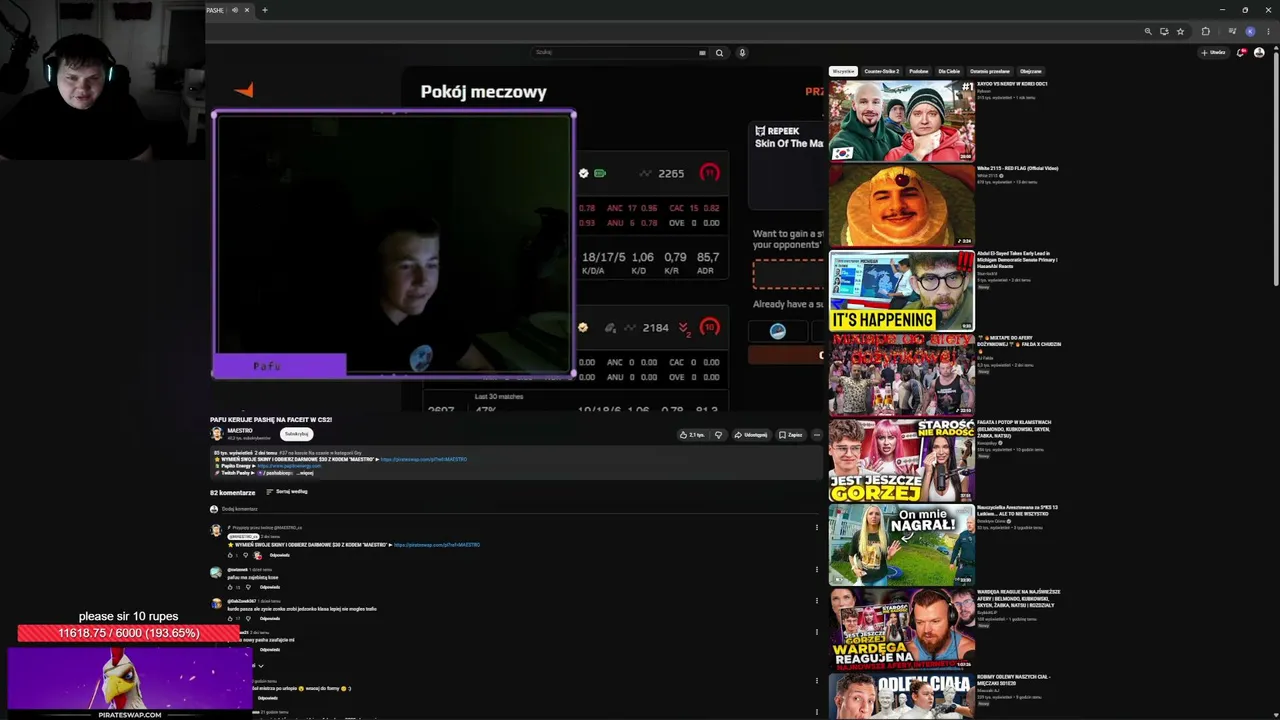The height and width of the screenshot is (720, 1280).
Task: Bookmark this page with the star icon
Action: click(x=1180, y=32)
